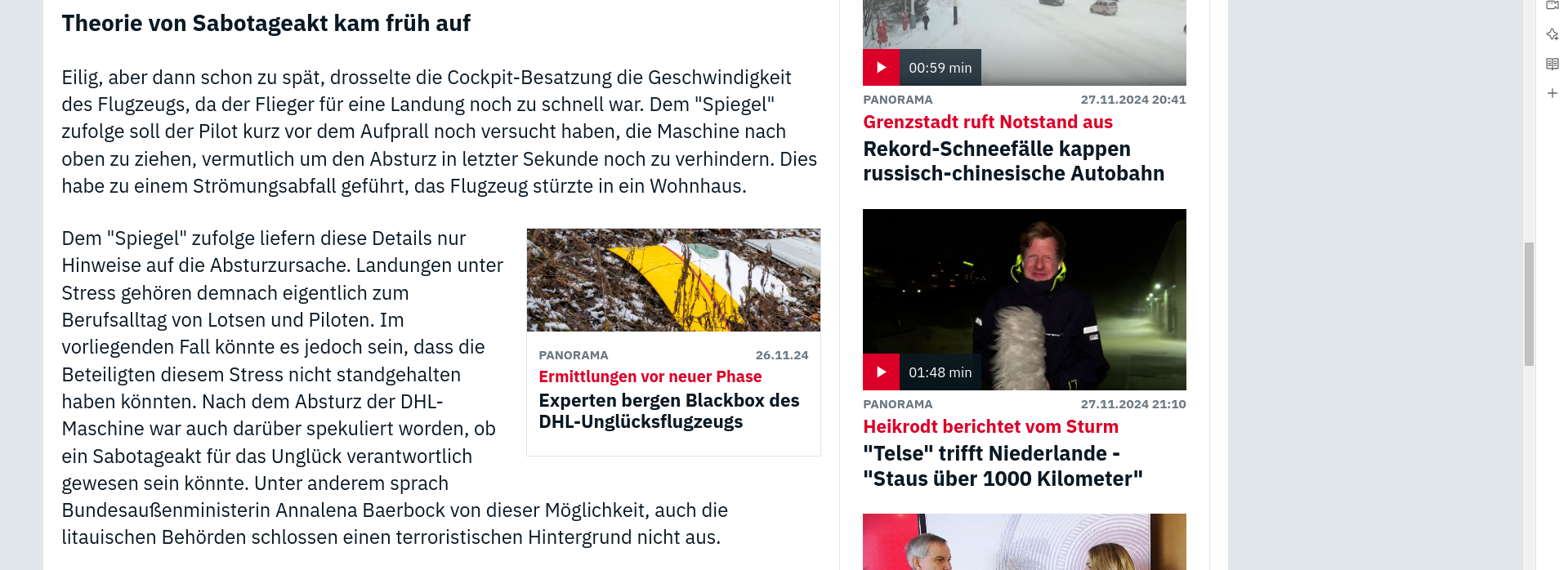Click the plus icon in browser sidebar
This screenshot has height=570, width=1568.
[1552, 93]
